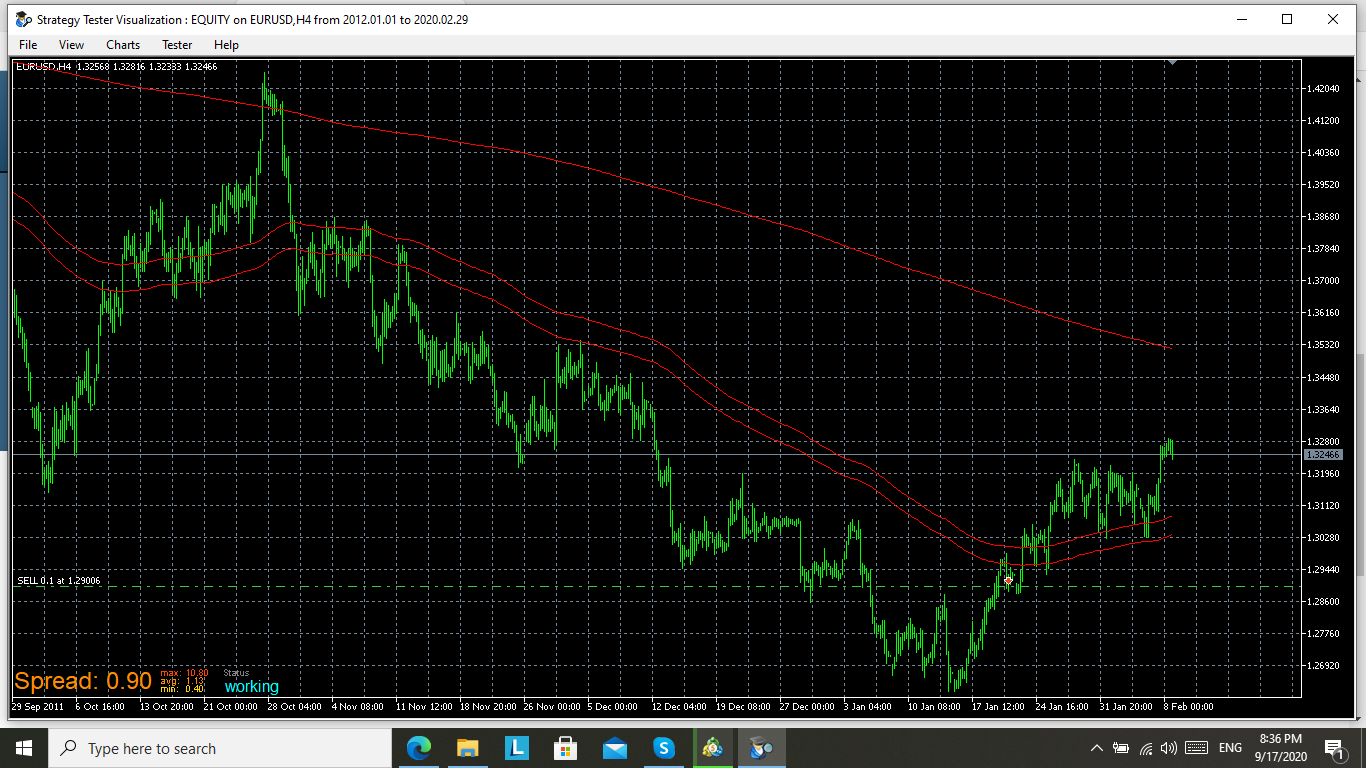Screen dimensions: 1366x768
Task: Open the blue L app in taskbar
Action: [516, 748]
